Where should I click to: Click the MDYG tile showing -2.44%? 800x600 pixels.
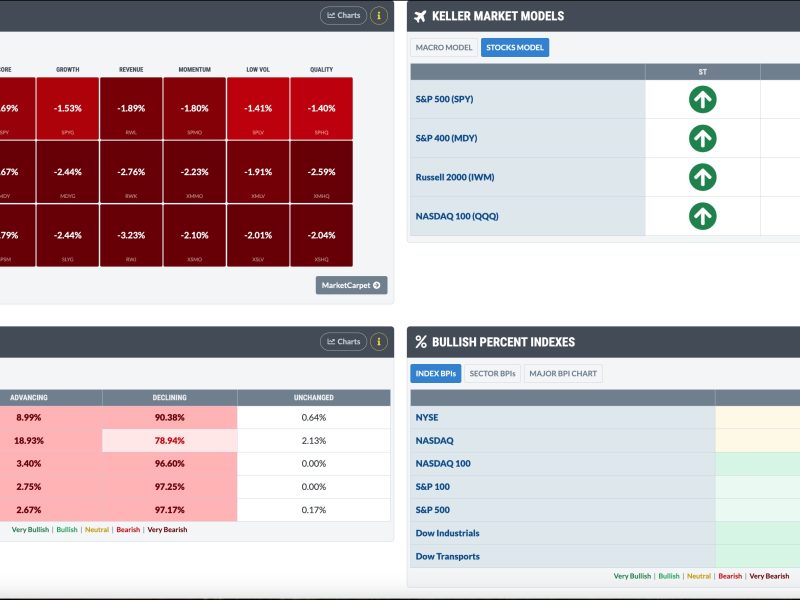coord(68,172)
